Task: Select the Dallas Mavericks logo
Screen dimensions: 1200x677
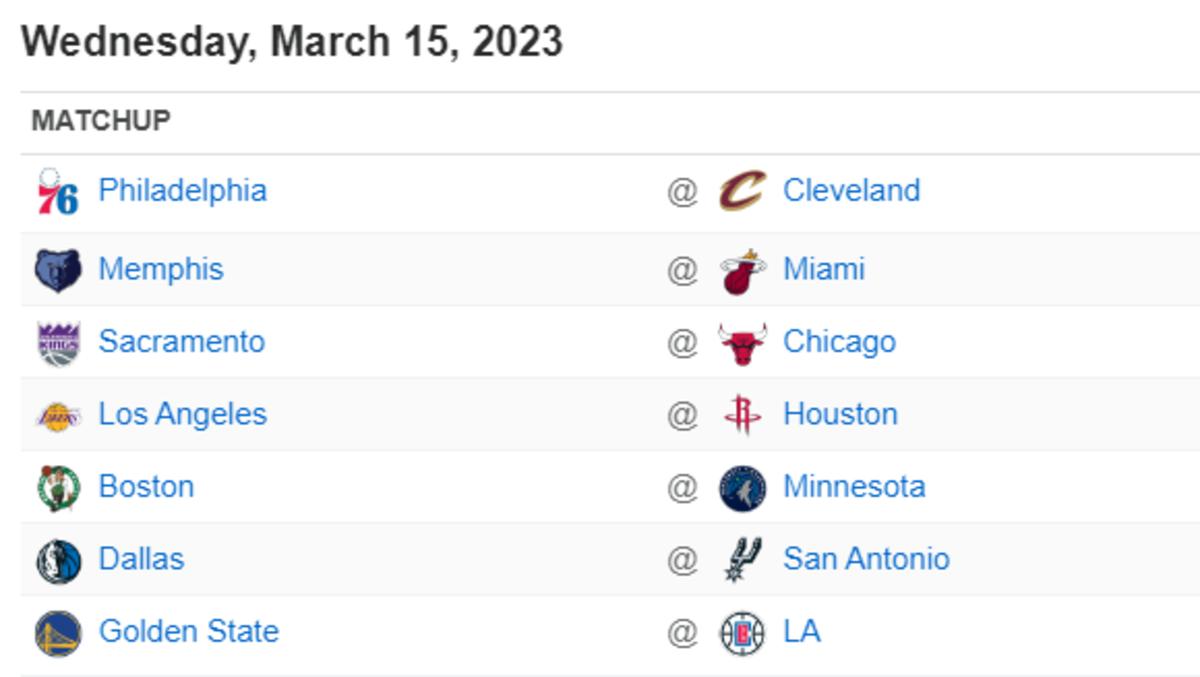Action: click(x=58, y=561)
